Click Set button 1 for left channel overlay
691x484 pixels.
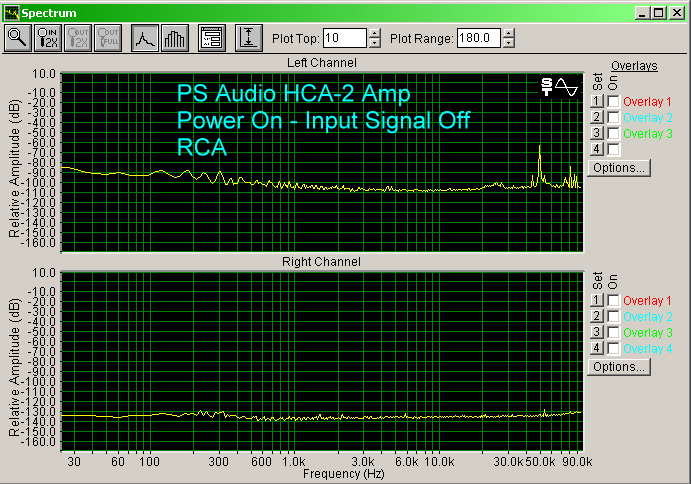[595, 102]
